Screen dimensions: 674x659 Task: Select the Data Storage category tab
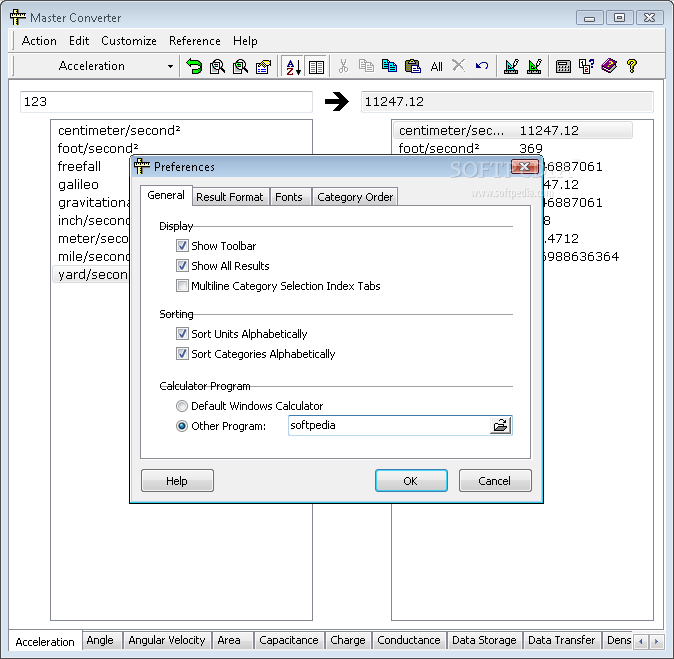(x=484, y=640)
